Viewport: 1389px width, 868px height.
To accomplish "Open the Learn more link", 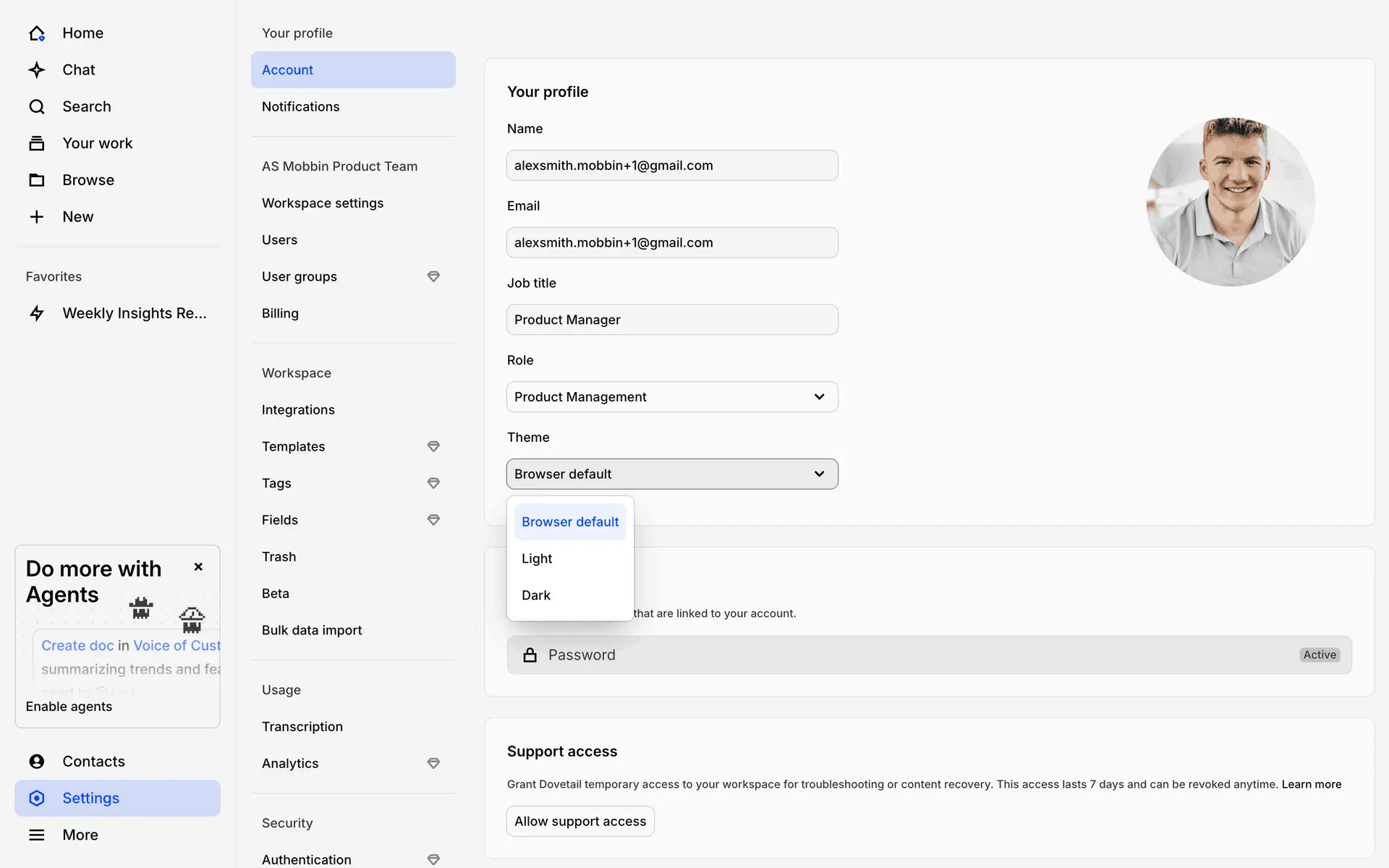I will point(1311,785).
